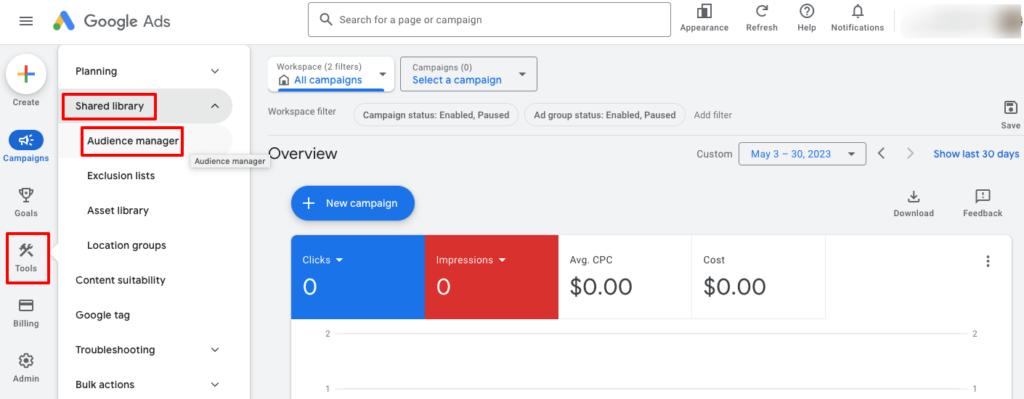Image resolution: width=1024 pixels, height=399 pixels.
Task: Click Add filter
Action: (712, 115)
